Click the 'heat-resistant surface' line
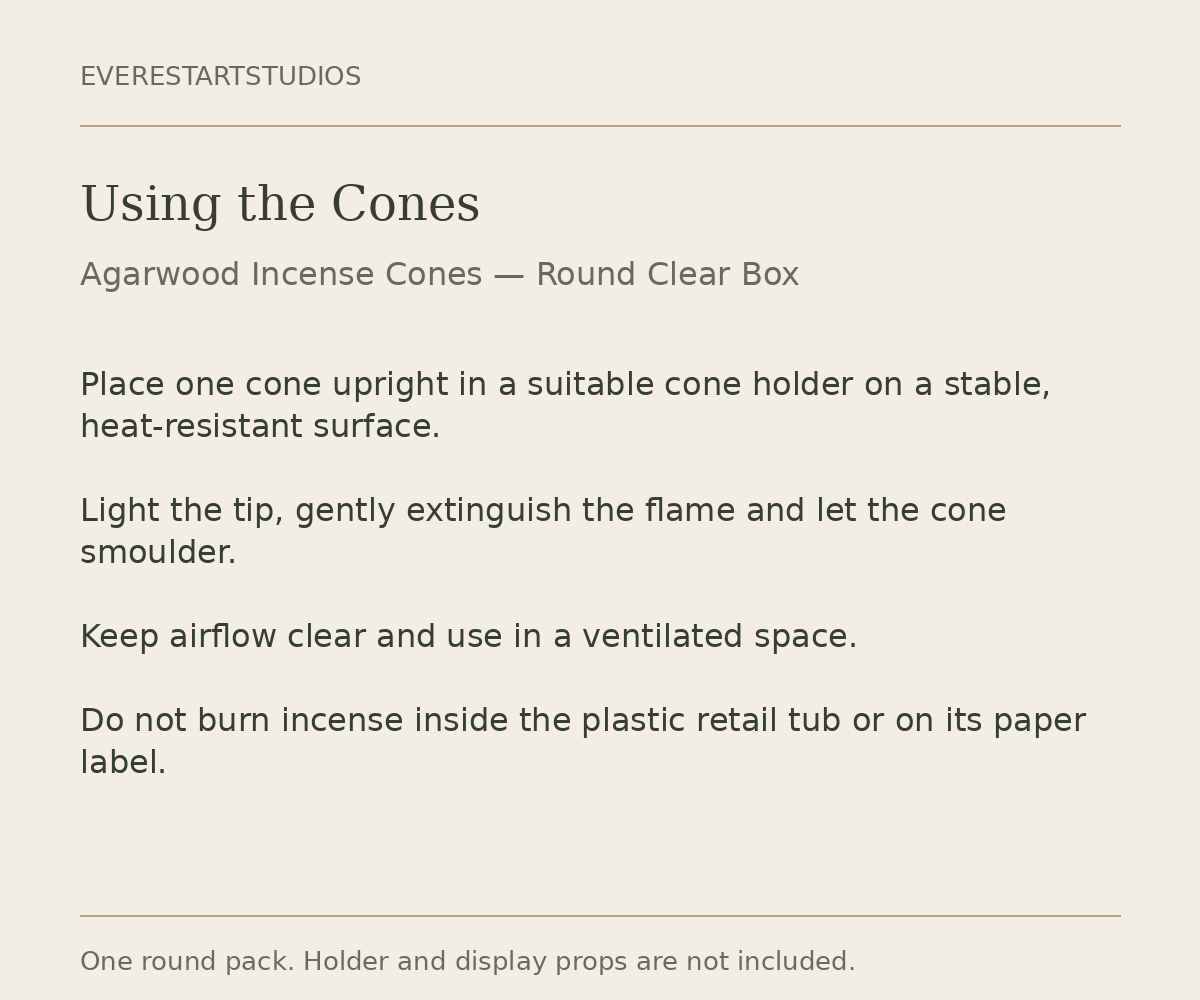 pyautogui.click(x=260, y=427)
